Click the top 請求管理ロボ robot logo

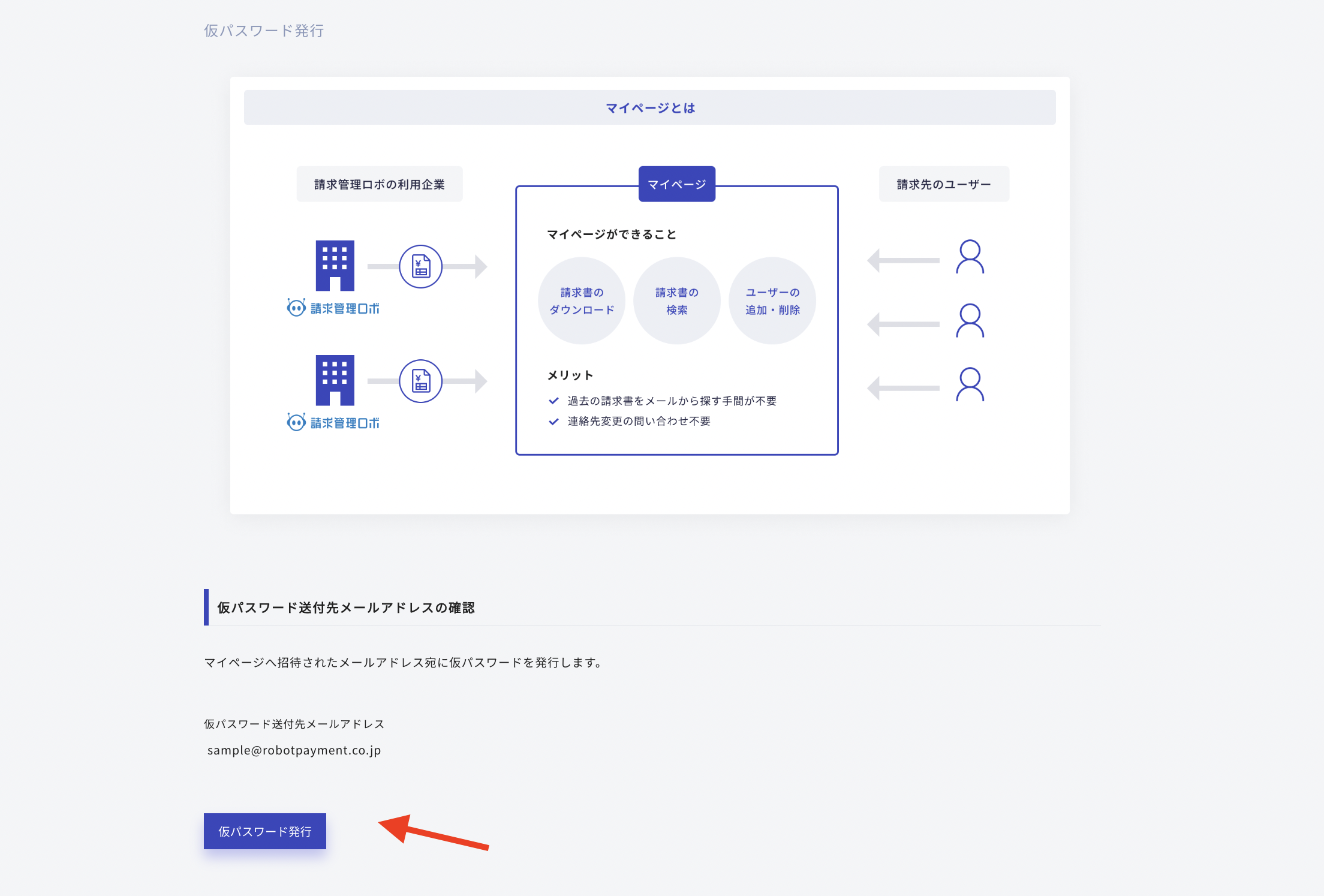click(333, 308)
